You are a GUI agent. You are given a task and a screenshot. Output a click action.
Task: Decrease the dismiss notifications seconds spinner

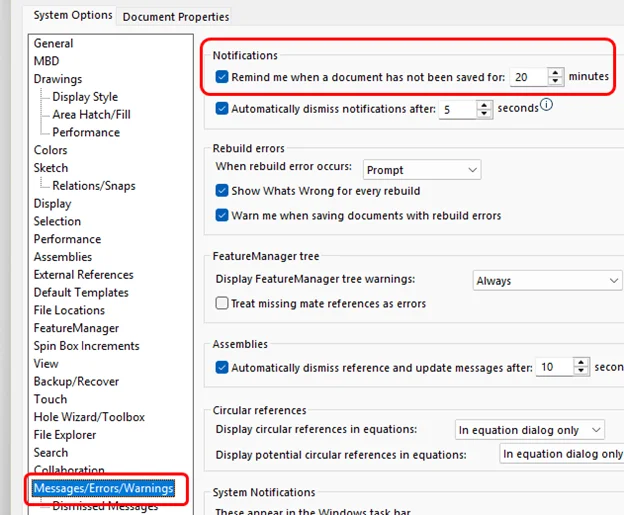click(485, 114)
